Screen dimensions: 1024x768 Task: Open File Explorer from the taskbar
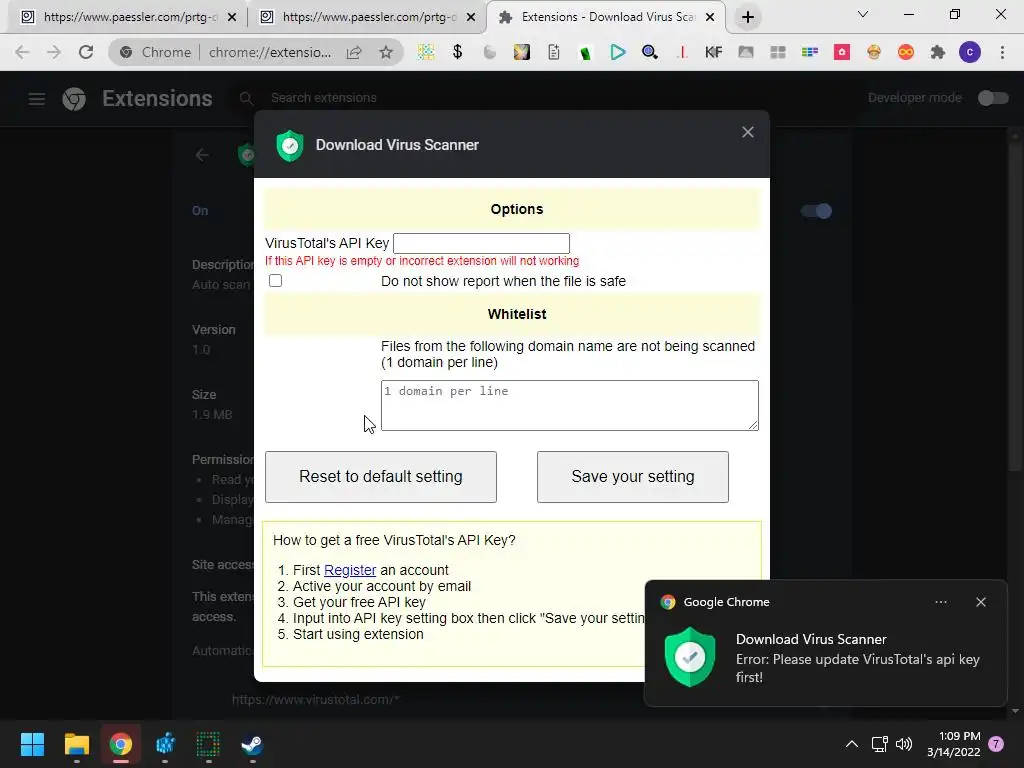point(76,744)
